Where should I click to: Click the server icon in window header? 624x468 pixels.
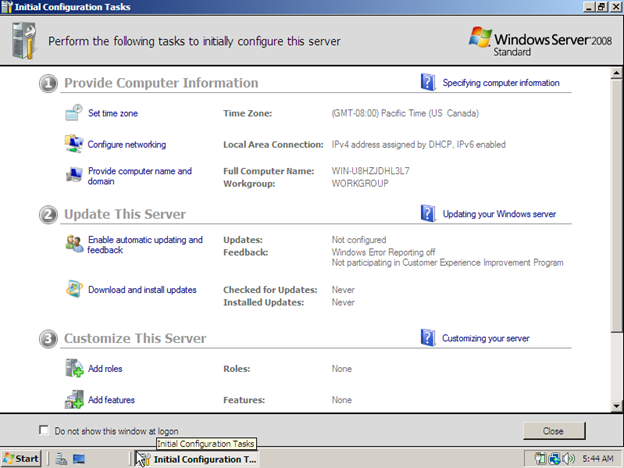[24, 41]
